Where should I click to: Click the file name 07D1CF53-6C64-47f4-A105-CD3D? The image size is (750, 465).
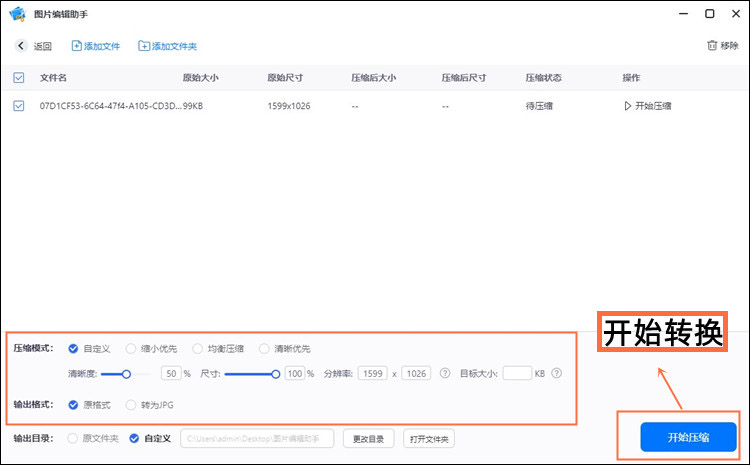click(110, 106)
